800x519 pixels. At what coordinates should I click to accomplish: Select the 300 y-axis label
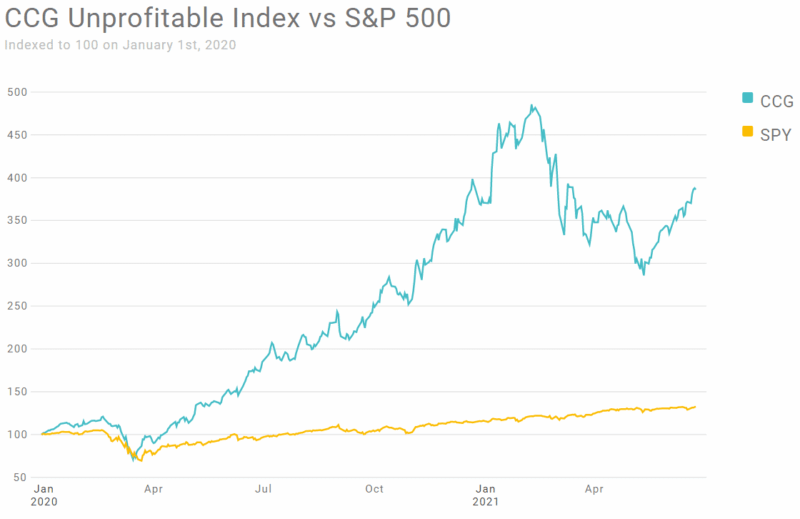coord(17,263)
